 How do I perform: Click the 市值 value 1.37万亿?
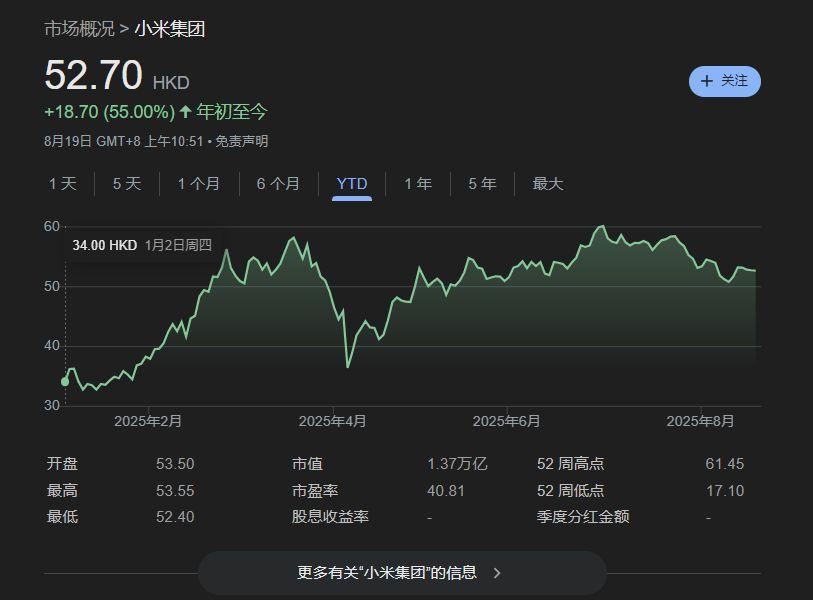pyautogui.click(x=457, y=464)
